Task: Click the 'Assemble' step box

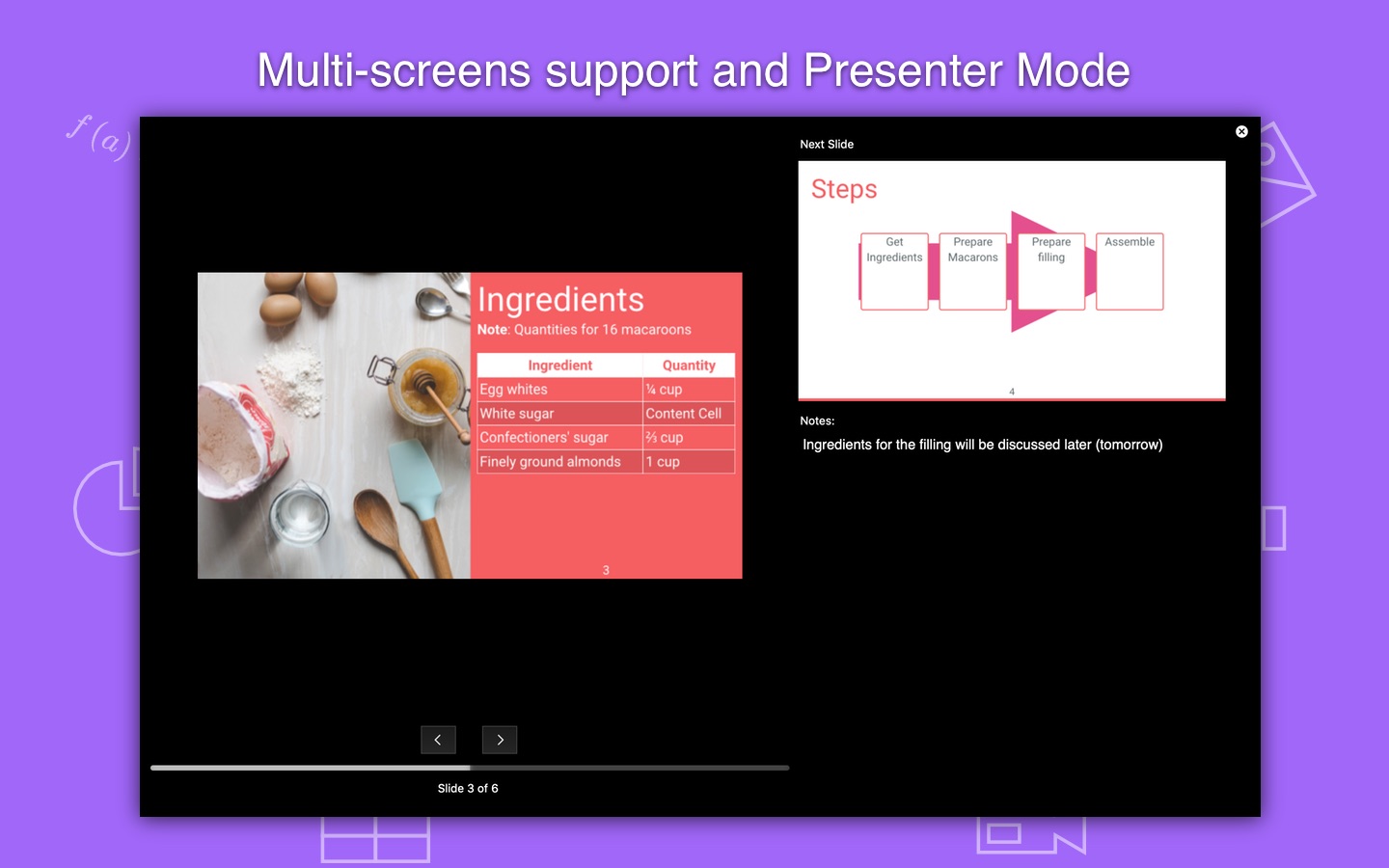Action: tap(1130, 271)
